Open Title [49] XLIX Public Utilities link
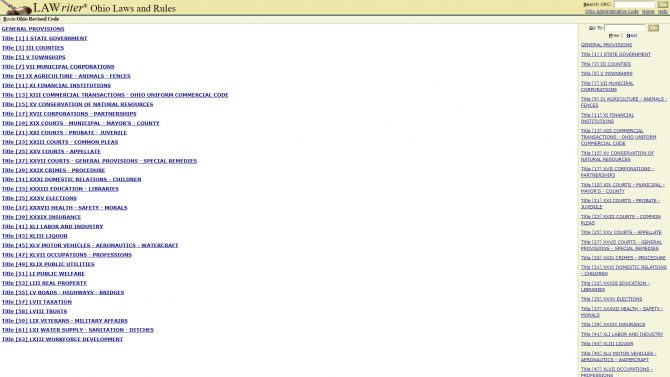Viewport: 670px width, 377px height. coord(48,264)
